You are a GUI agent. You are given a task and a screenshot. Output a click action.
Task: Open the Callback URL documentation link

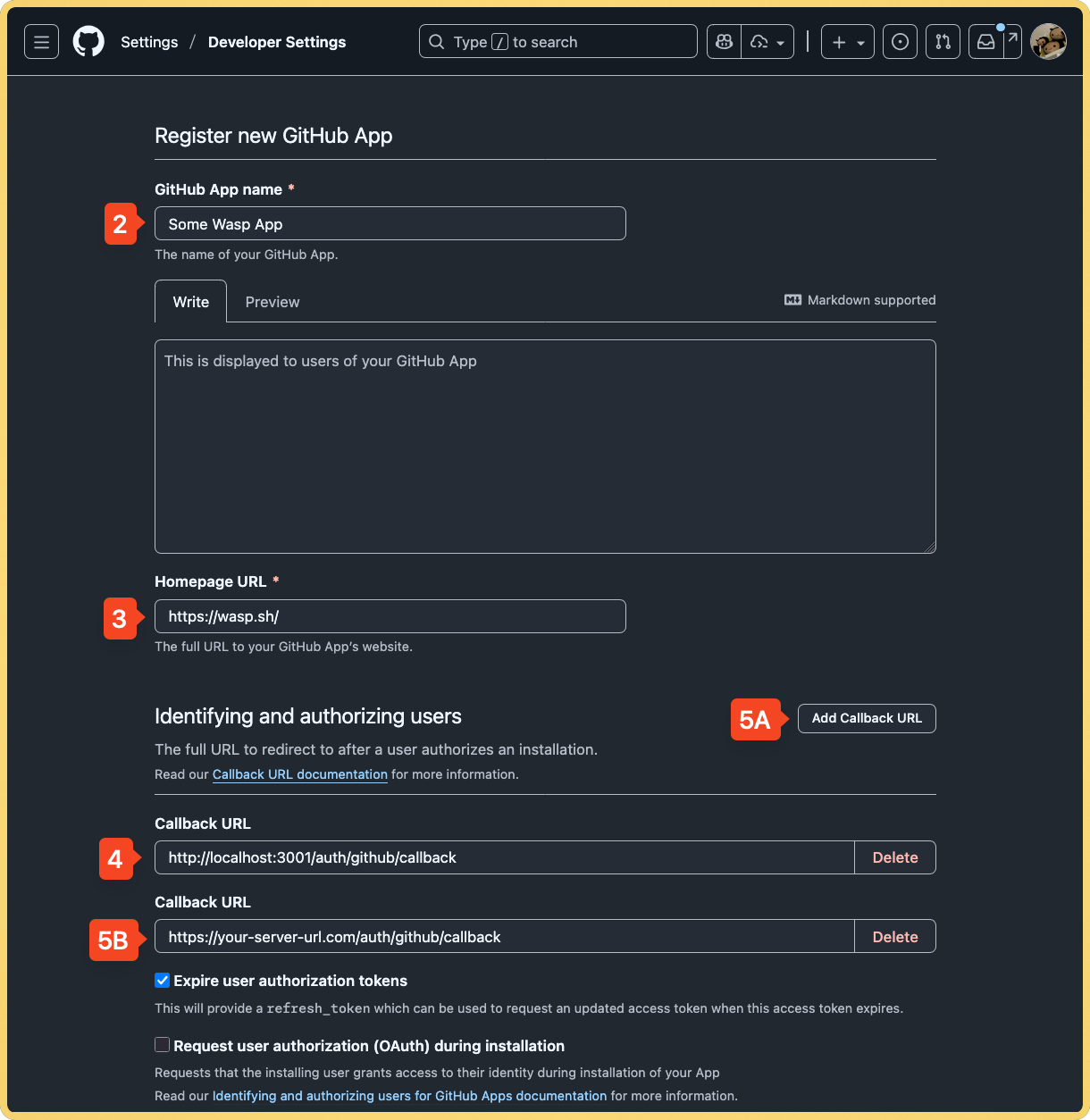click(x=299, y=774)
